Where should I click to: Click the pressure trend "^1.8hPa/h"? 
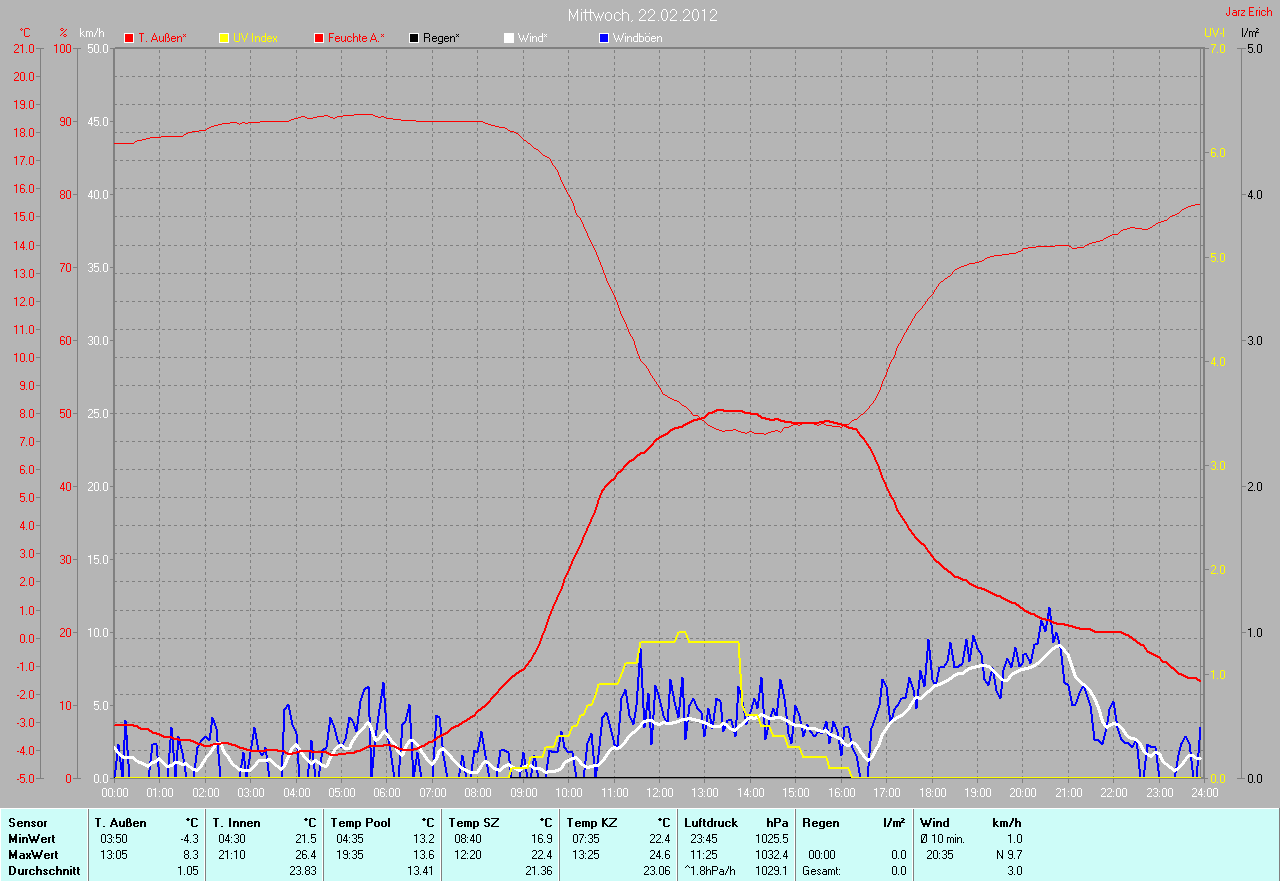click(711, 871)
